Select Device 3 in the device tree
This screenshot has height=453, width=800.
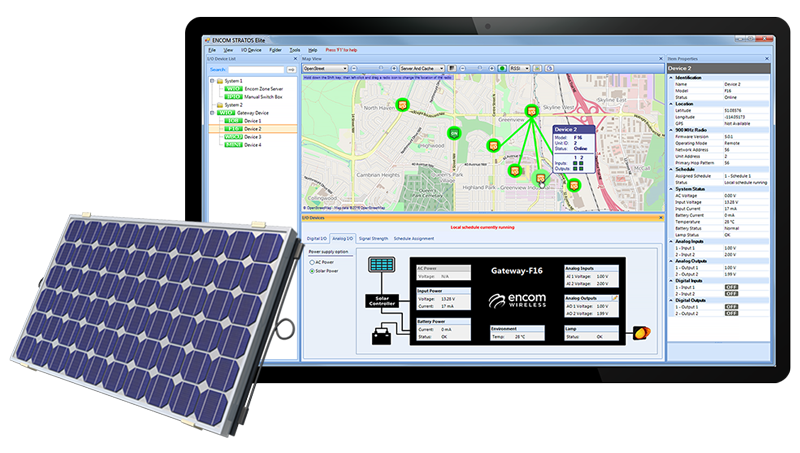coord(253,137)
